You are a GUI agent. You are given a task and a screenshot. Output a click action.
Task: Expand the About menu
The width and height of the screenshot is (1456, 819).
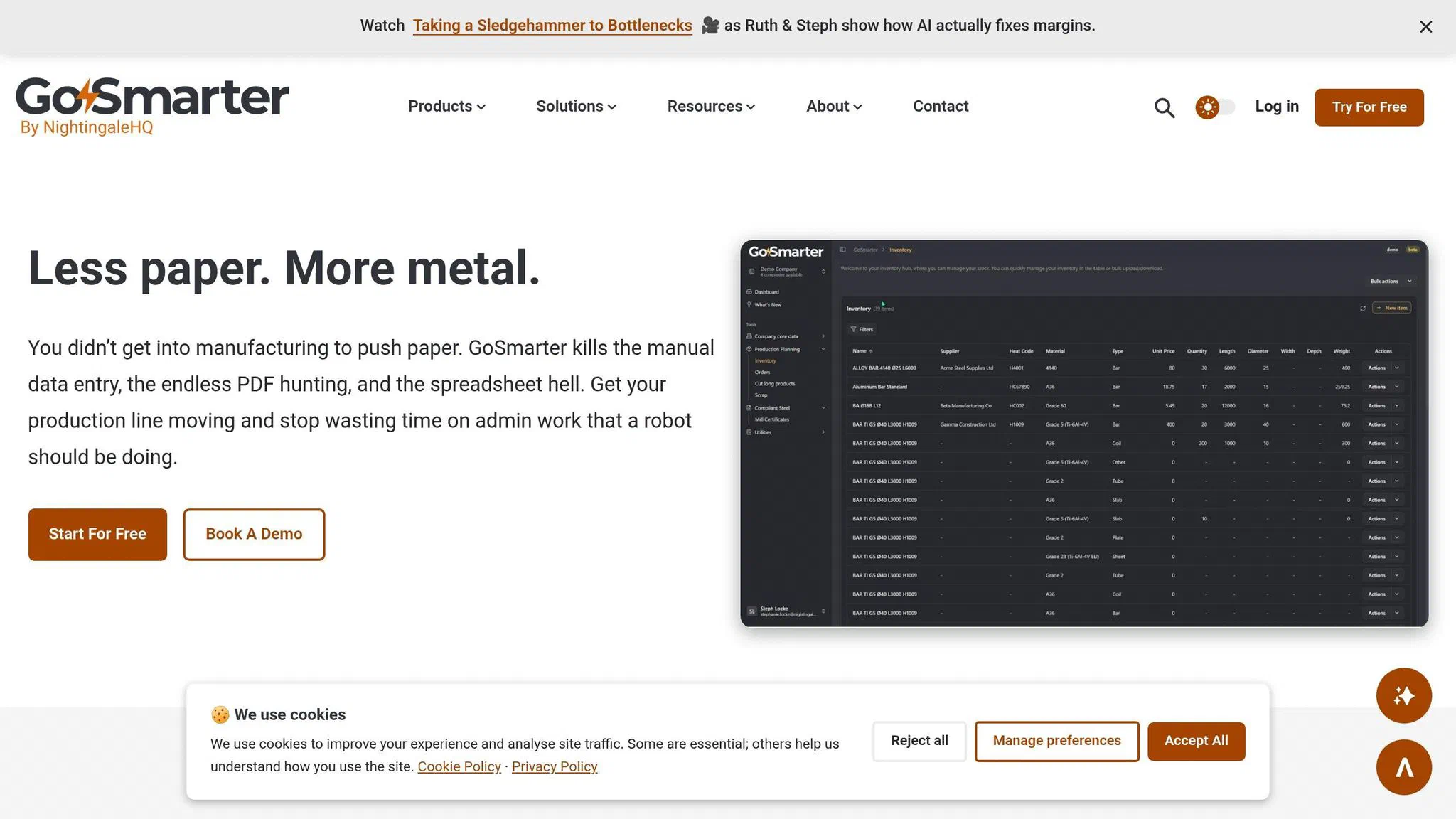pos(834,106)
